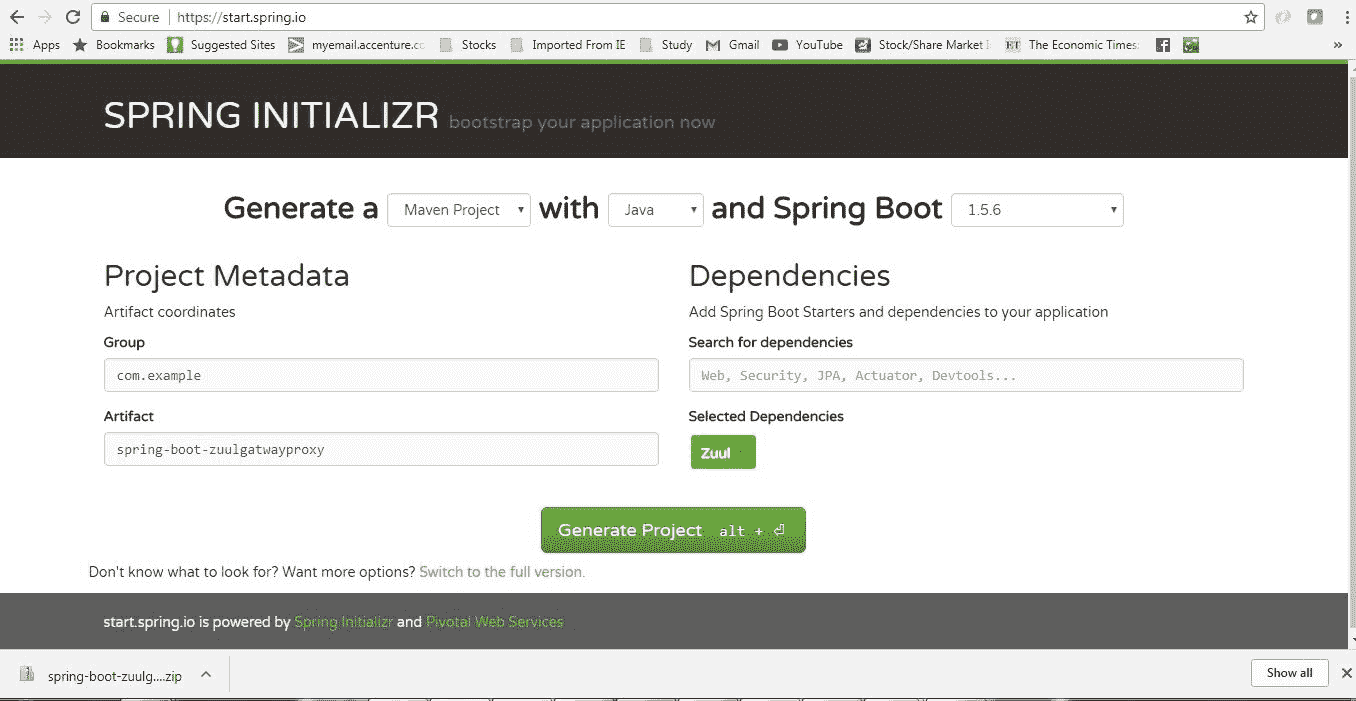The height and width of the screenshot is (701, 1356).
Task: Close the downloads bar
Action: (1347, 673)
